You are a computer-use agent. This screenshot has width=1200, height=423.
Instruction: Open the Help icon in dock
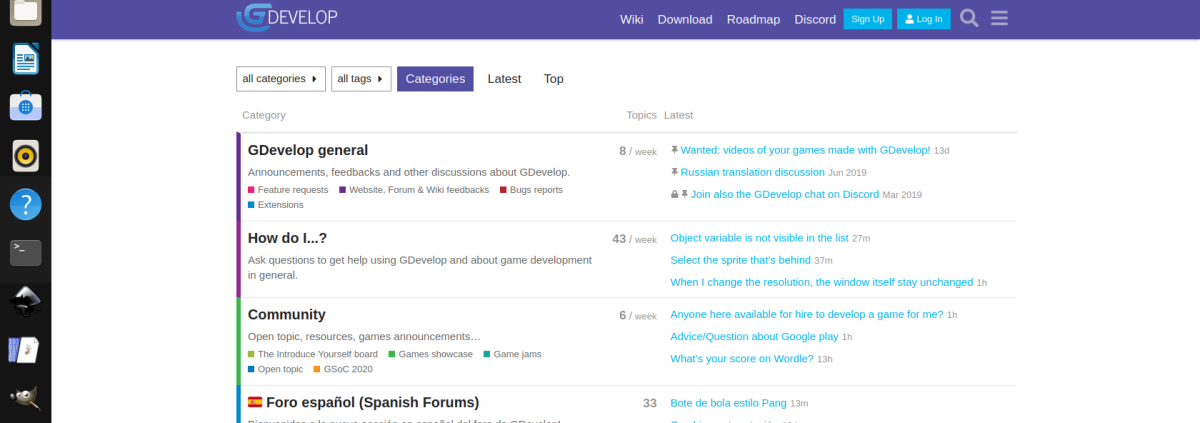[25, 204]
